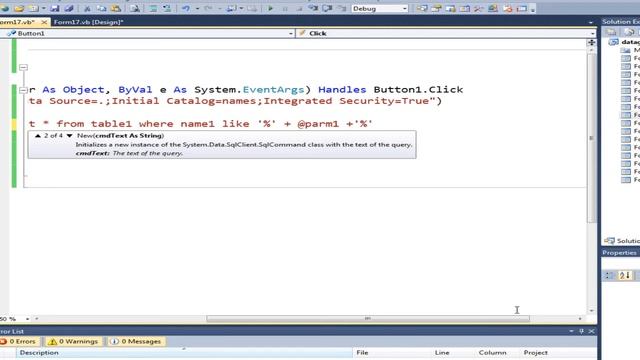Click the editor scroll right arrow
Image resolution: width=640 pixels, height=360 pixels.
tap(580, 318)
